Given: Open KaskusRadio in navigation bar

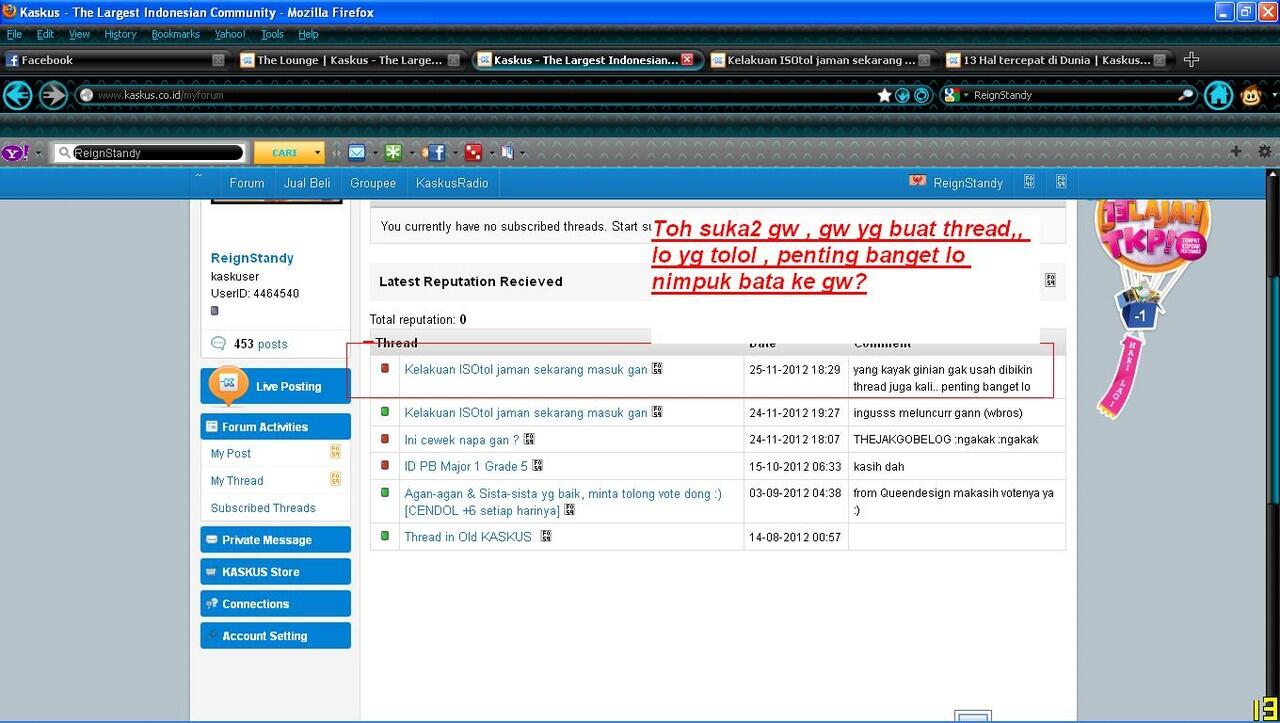Looking at the screenshot, I should point(452,183).
